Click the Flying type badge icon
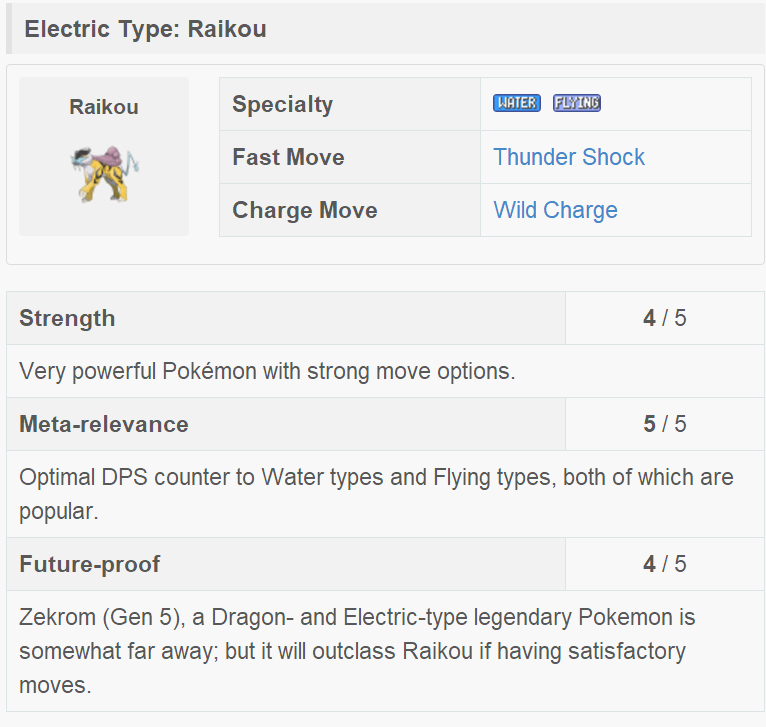 coord(576,103)
